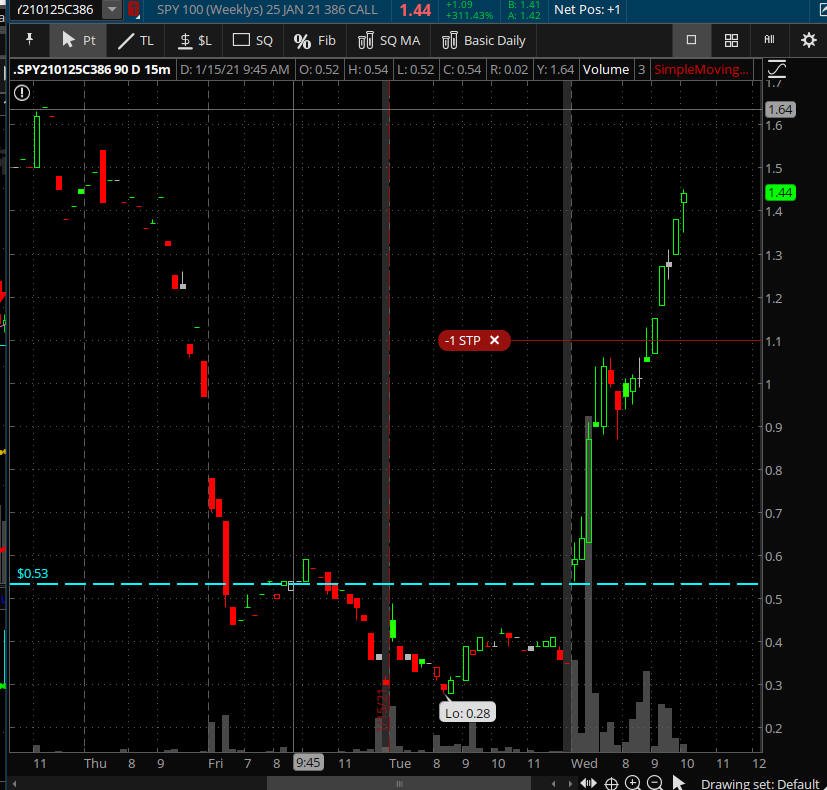Switch to grid chart layout
Screen dimensions: 827x790
coord(731,40)
